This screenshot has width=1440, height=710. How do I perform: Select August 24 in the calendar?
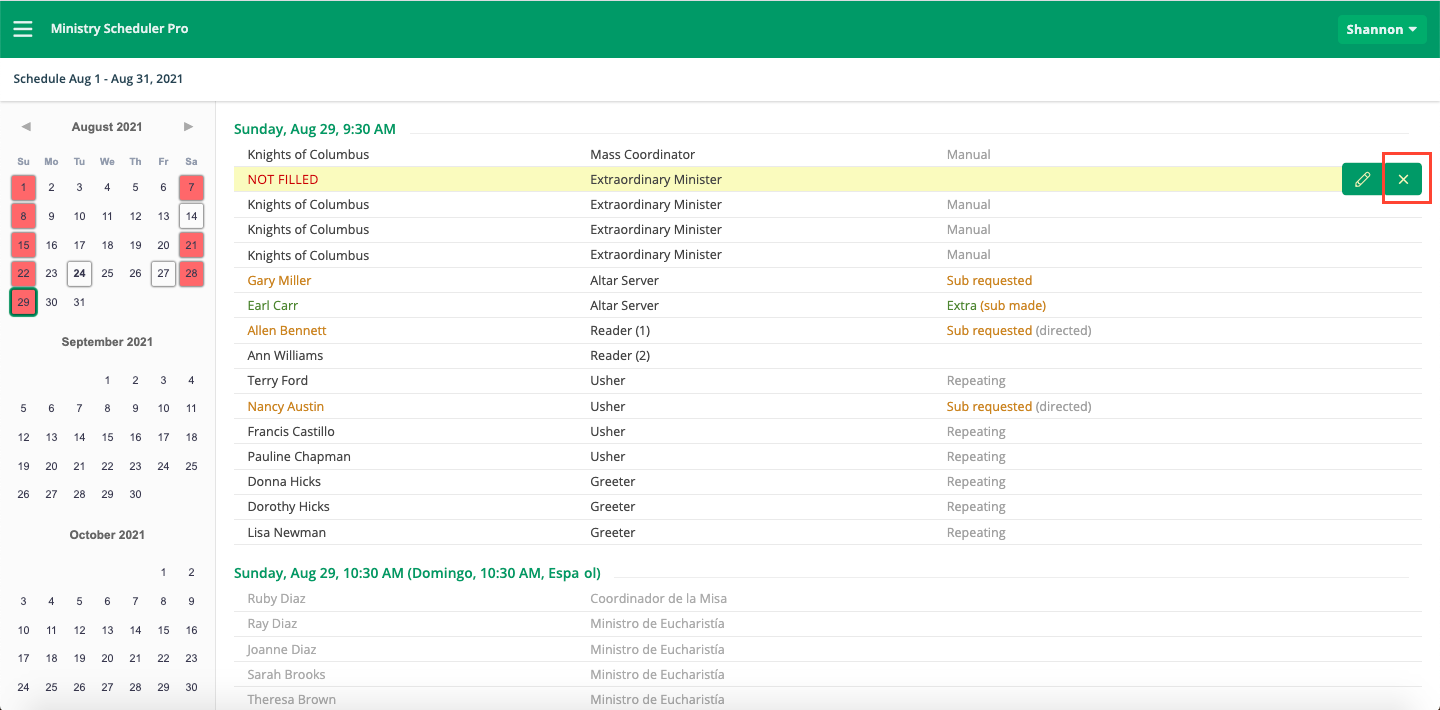coord(79,273)
